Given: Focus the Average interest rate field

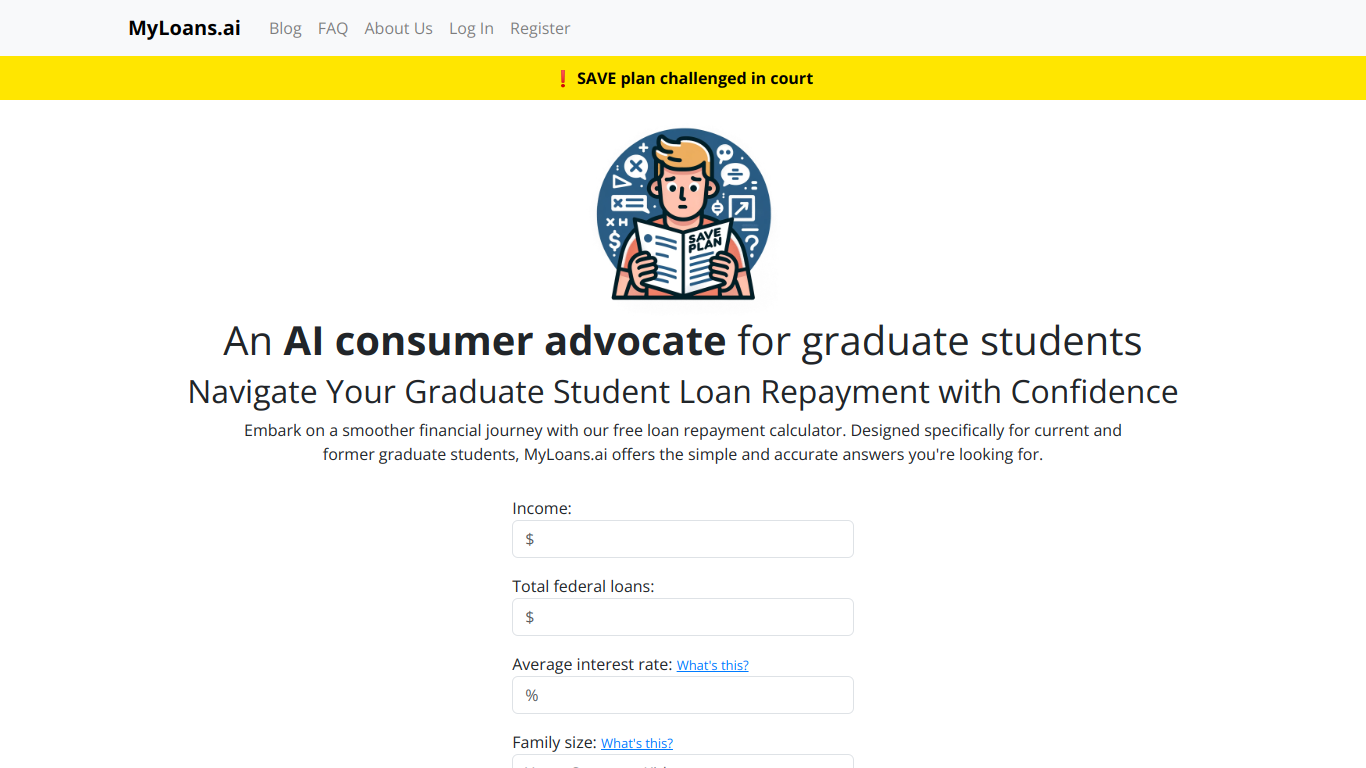Looking at the screenshot, I should pyautogui.click(x=683, y=695).
